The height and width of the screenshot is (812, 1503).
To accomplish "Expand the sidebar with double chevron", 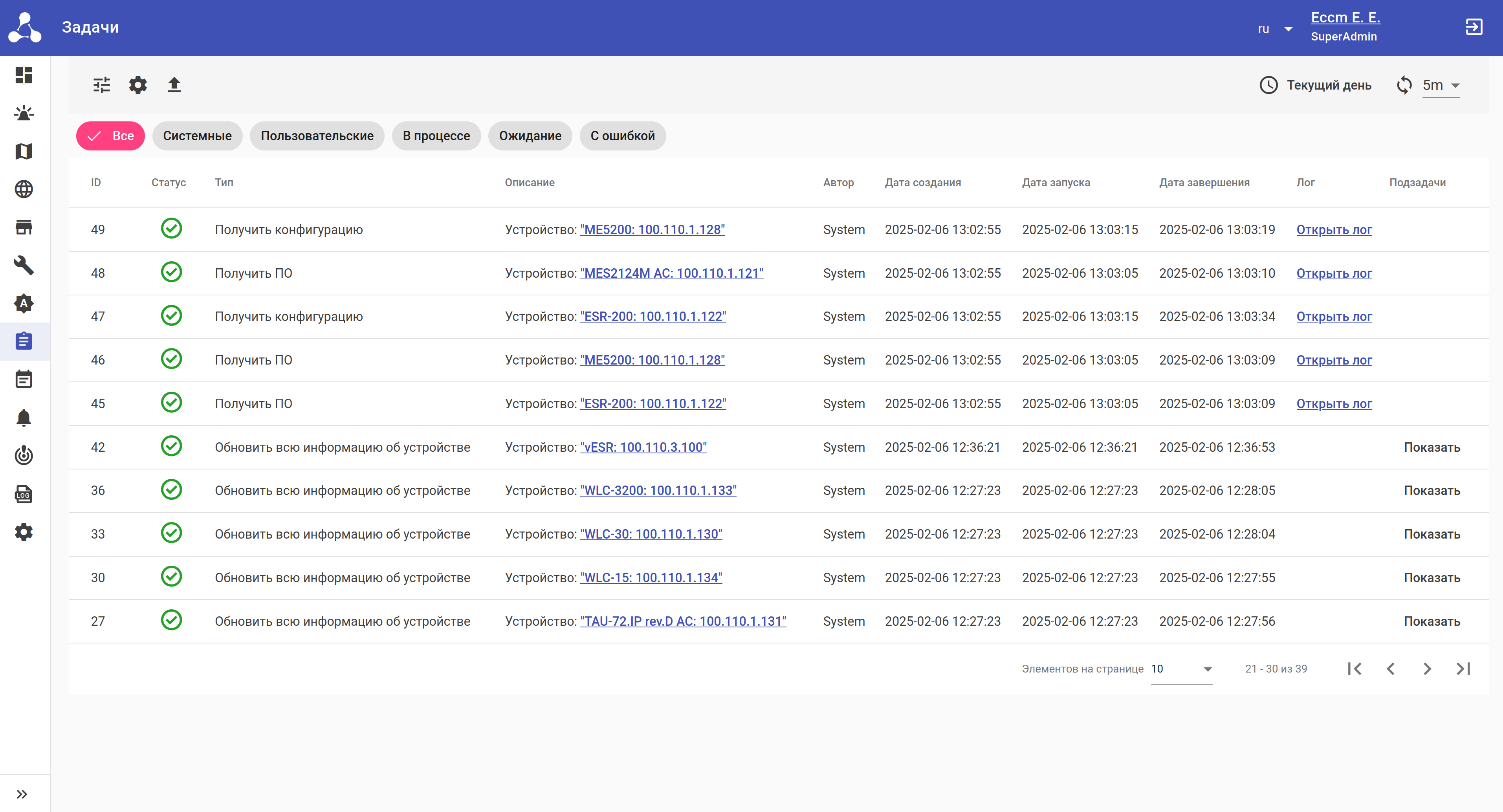I will tap(22, 794).
